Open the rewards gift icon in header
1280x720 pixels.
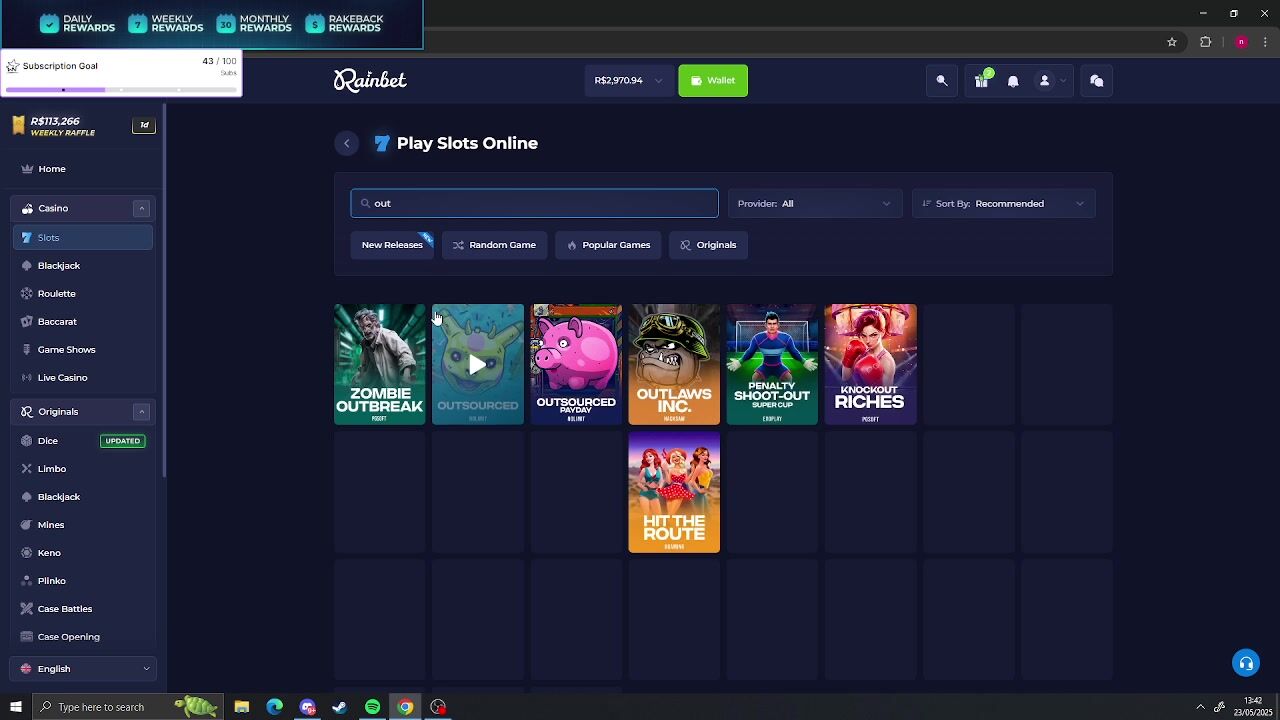click(982, 81)
